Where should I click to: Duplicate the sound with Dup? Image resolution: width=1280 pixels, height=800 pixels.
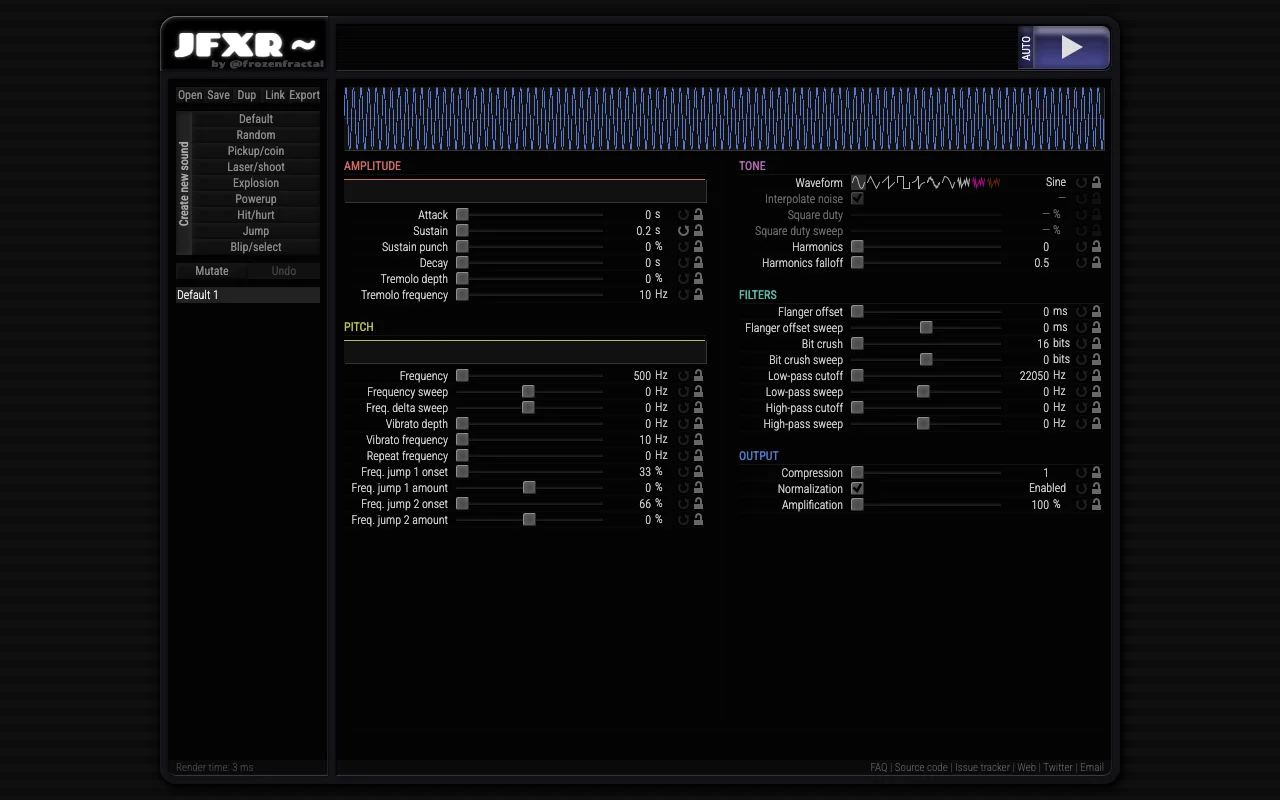click(x=247, y=95)
